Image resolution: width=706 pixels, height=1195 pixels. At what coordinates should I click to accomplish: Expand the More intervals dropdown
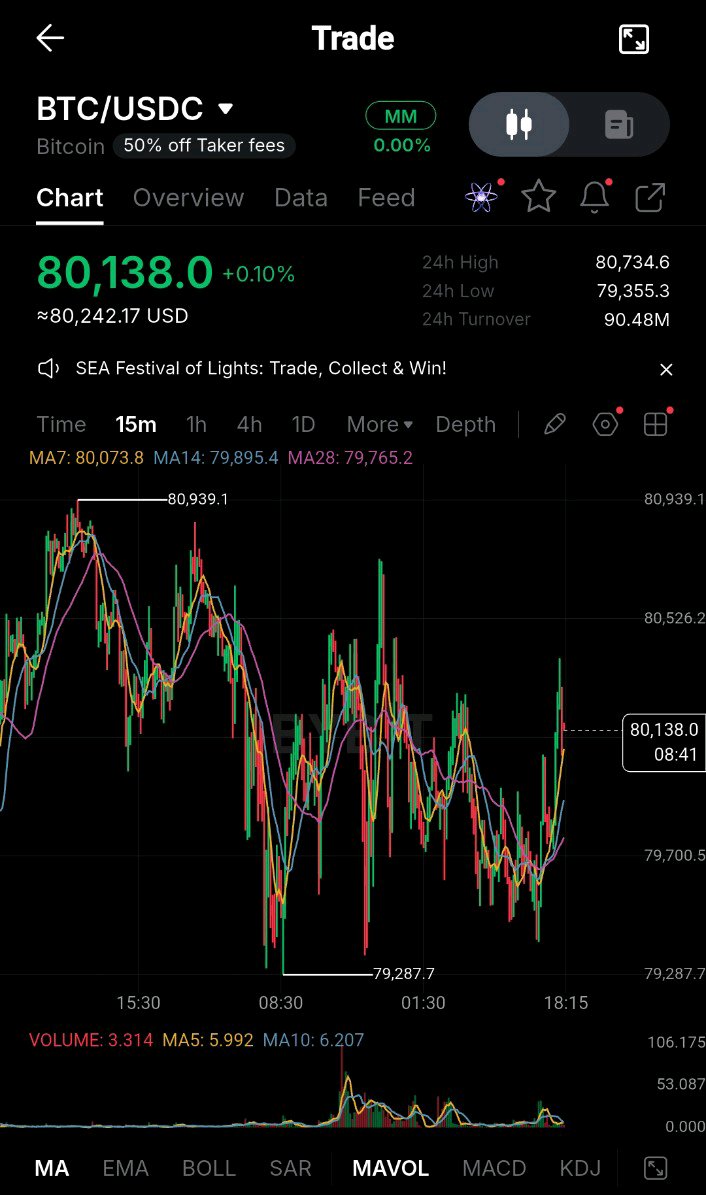380,424
